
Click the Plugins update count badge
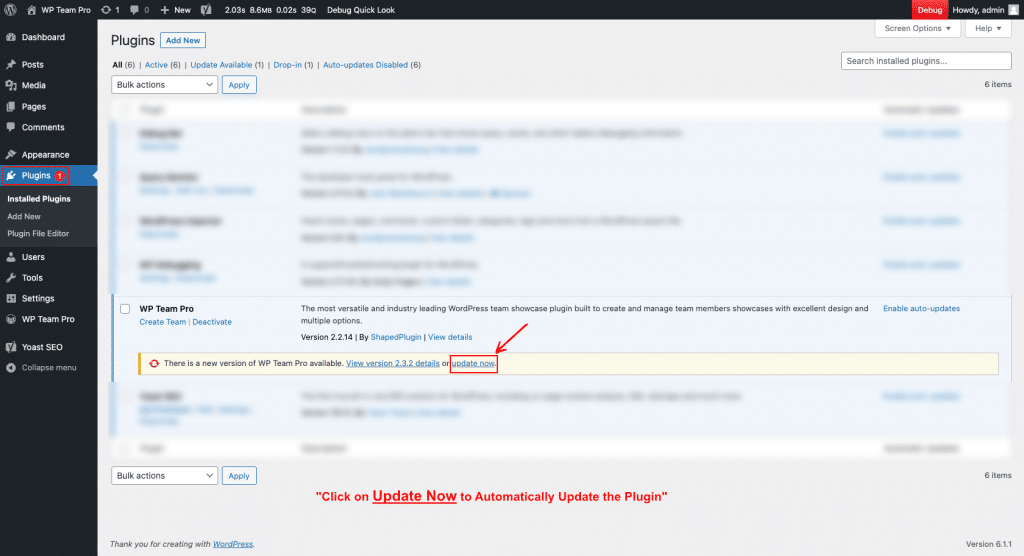(59, 176)
